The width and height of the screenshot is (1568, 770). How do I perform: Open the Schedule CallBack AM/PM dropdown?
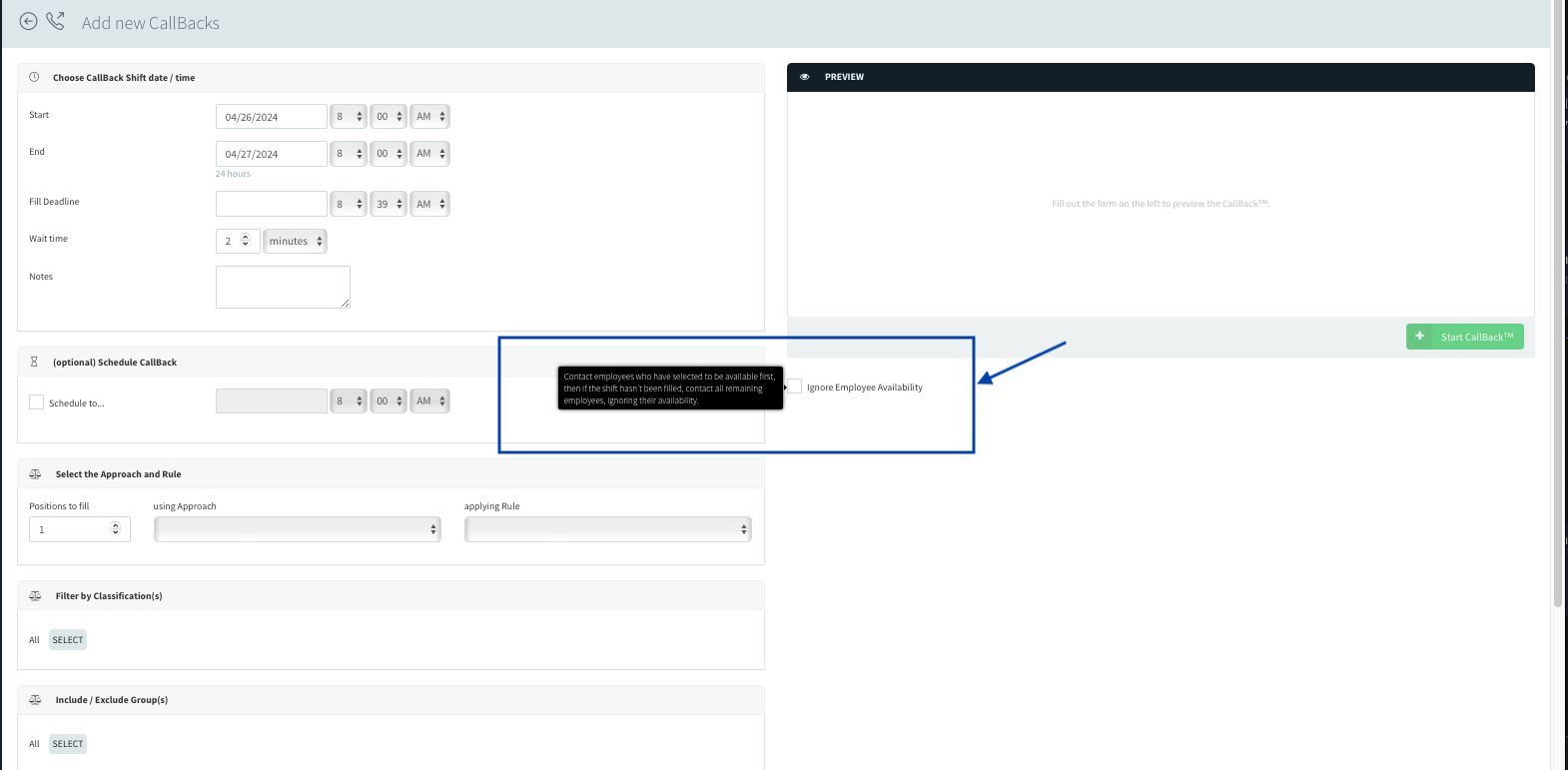[429, 401]
